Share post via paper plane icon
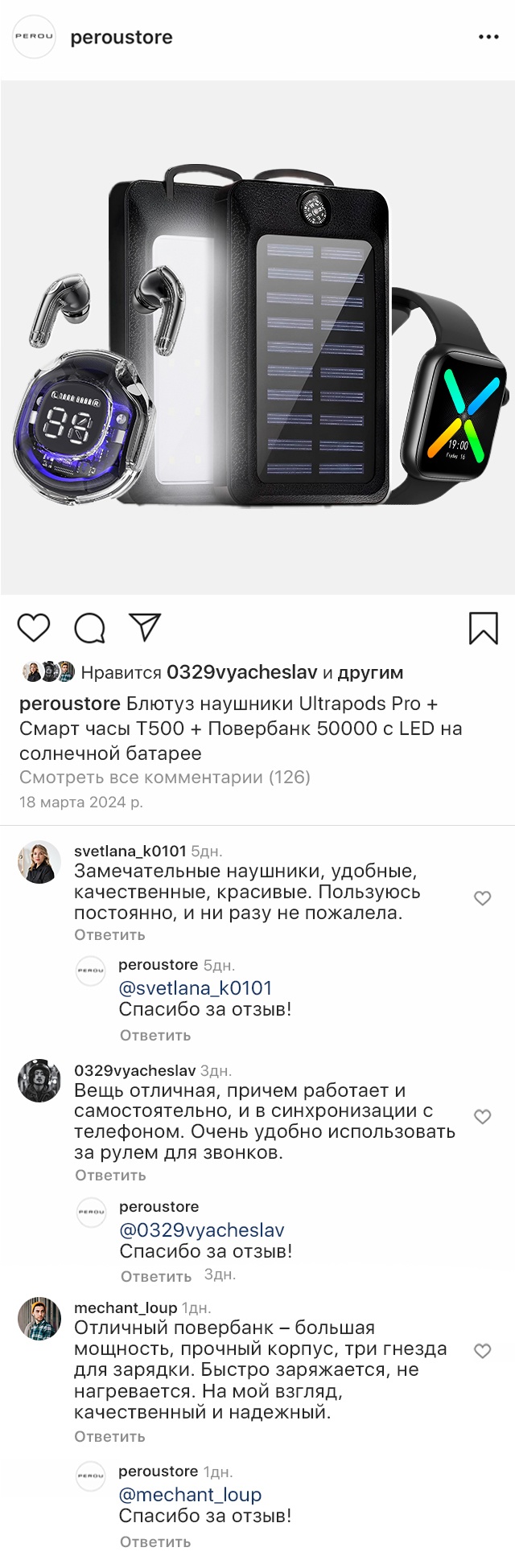The image size is (515, 1568). (x=145, y=627)
